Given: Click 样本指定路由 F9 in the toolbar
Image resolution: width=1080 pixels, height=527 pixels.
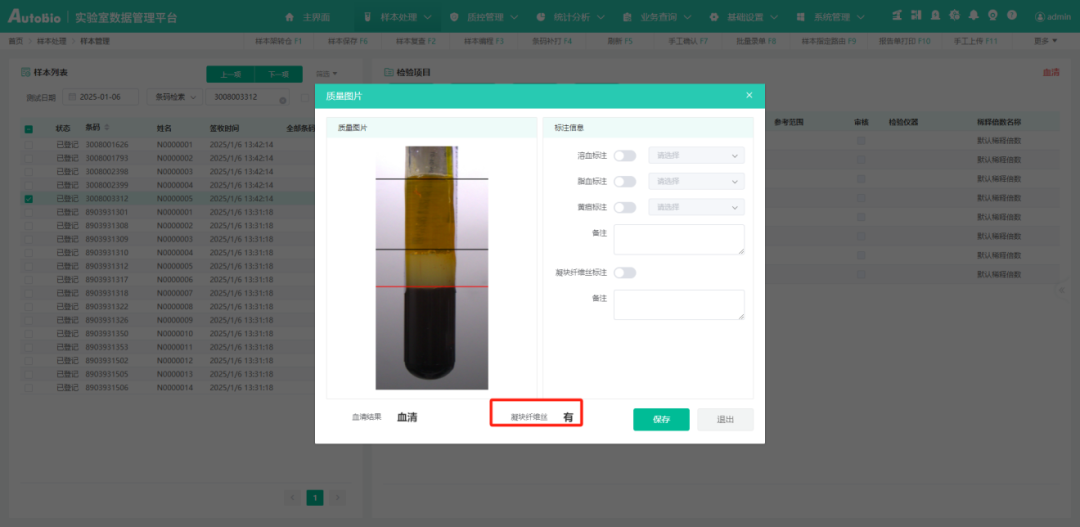Looking at the screenshot, I should click(829, 41).
